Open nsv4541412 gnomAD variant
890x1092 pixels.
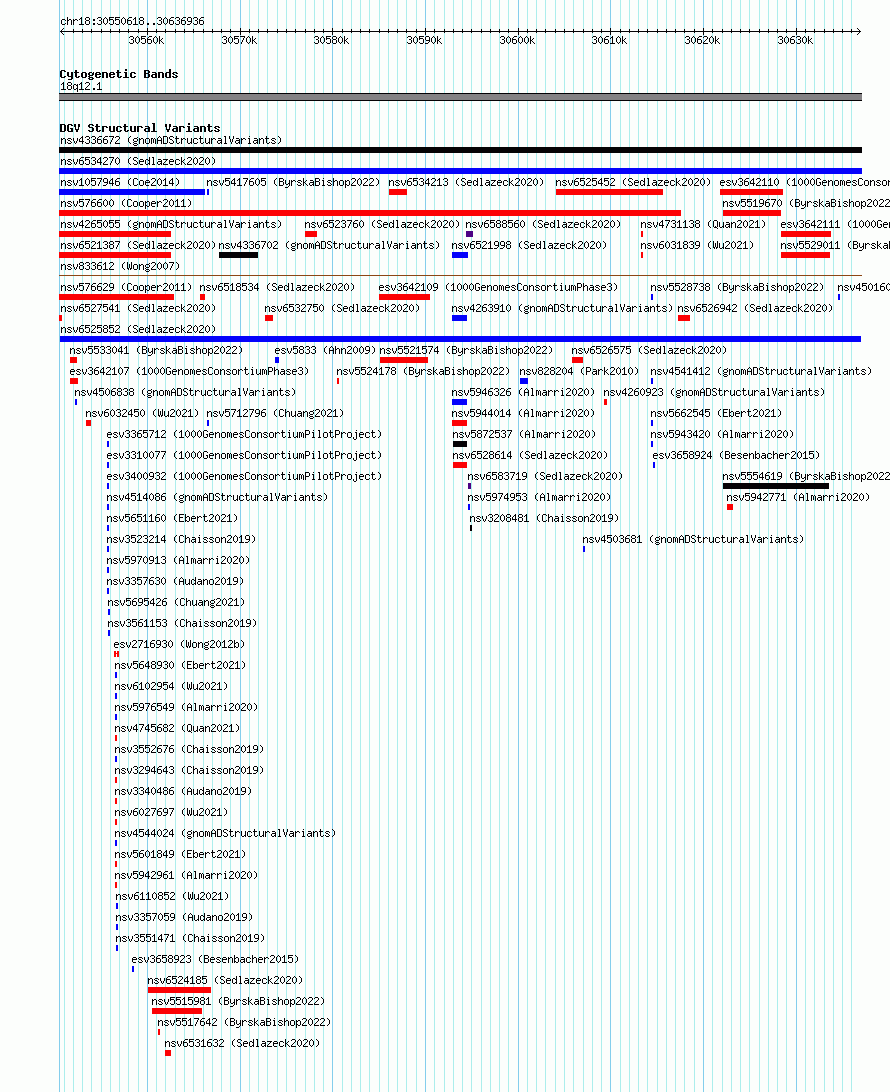tap(761, 370)
